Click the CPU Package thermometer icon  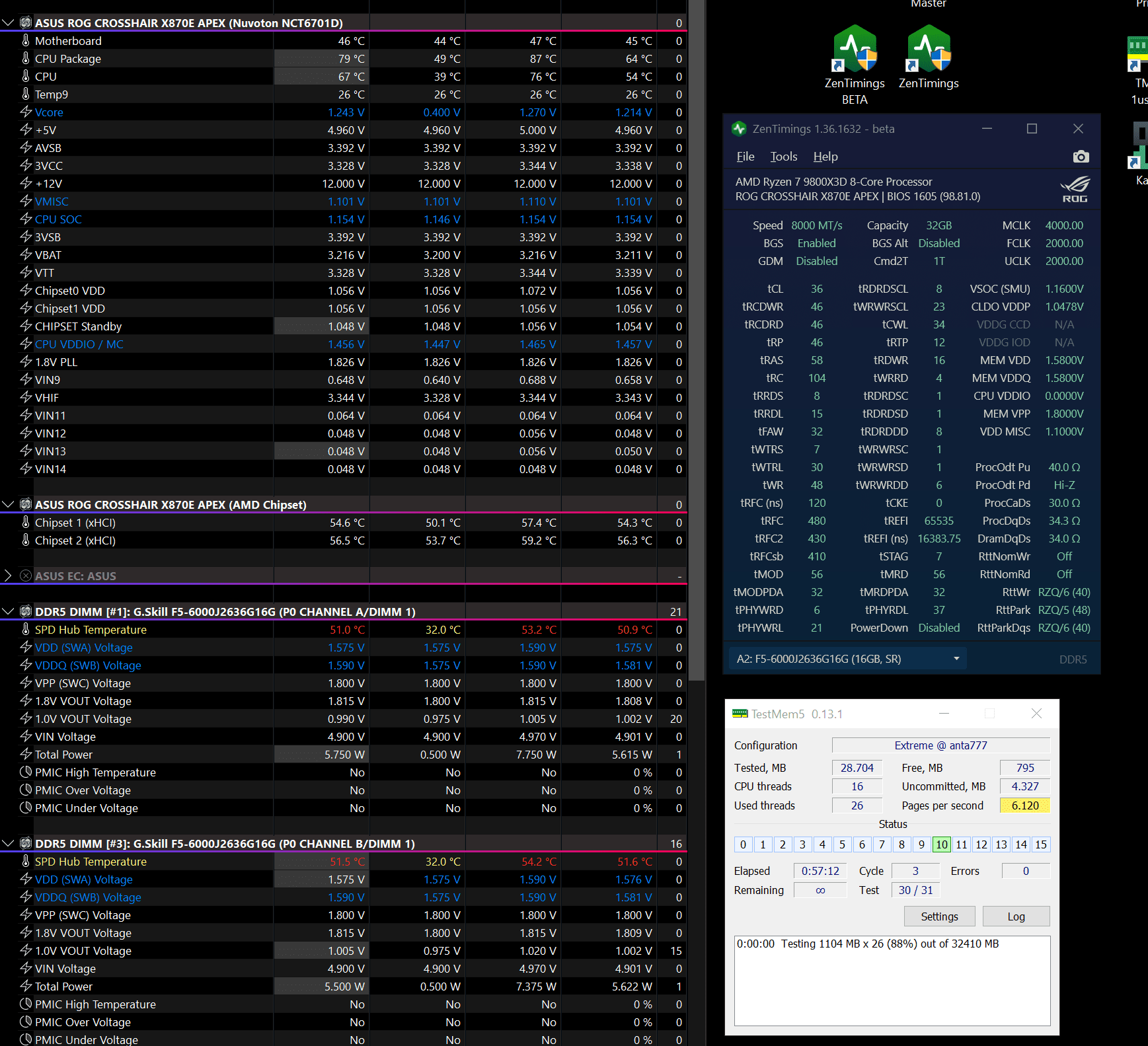(x=26, y=58)
